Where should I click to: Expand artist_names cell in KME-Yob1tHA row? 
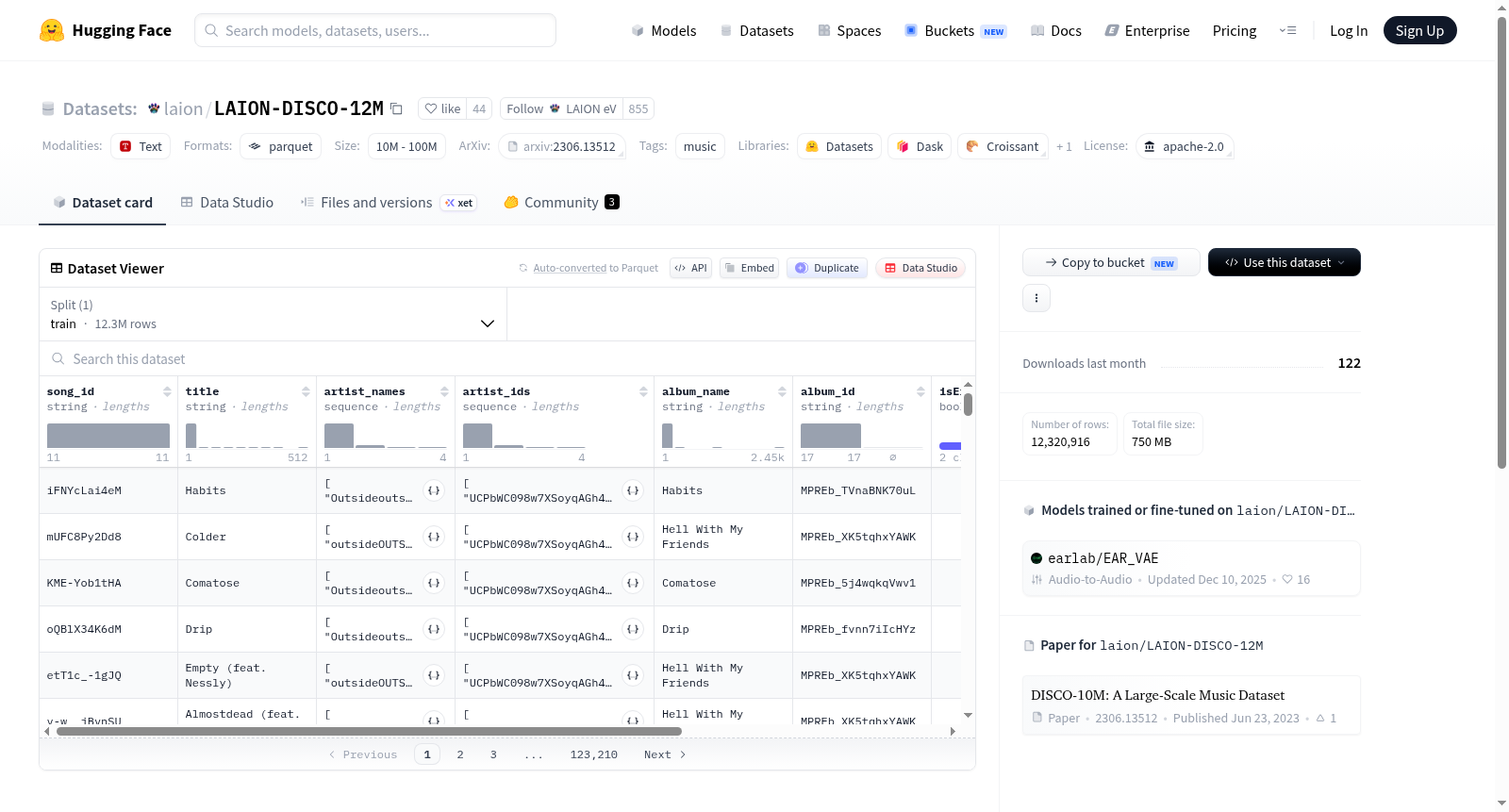[x=434, y=583]
